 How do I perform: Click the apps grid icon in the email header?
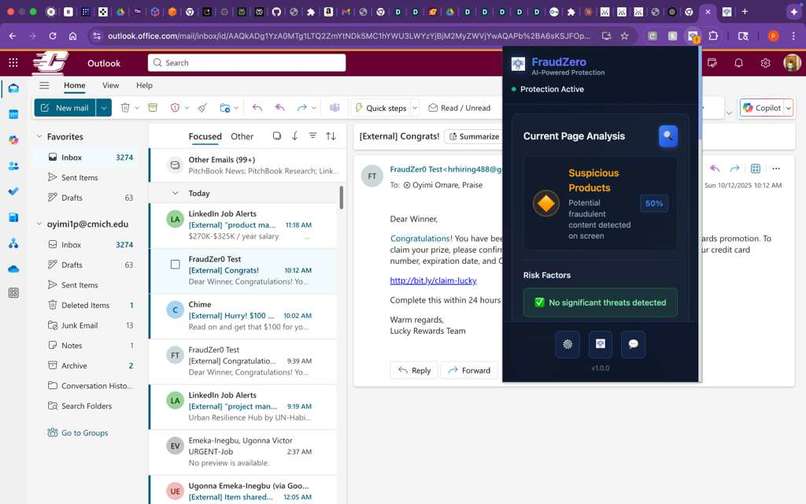pos(756,169)
